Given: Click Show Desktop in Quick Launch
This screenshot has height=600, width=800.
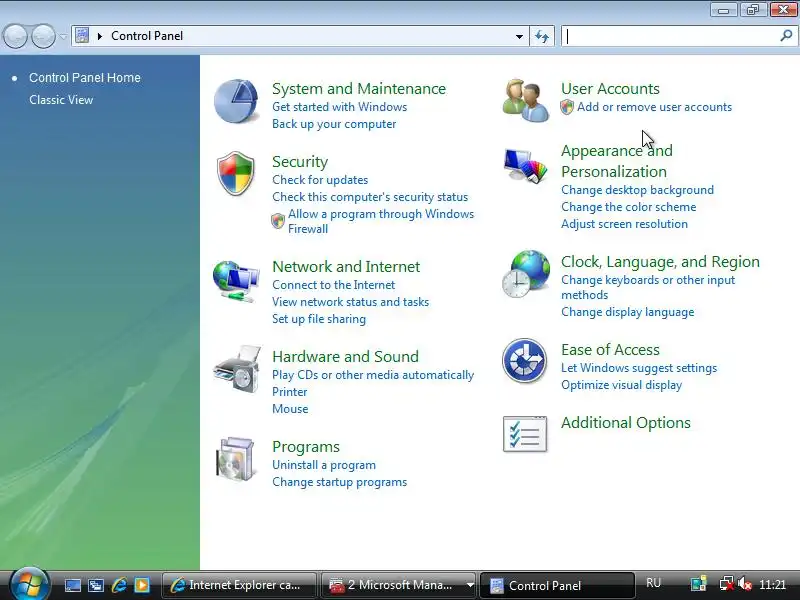Looking at the screenshot, I should coord(72,585).
